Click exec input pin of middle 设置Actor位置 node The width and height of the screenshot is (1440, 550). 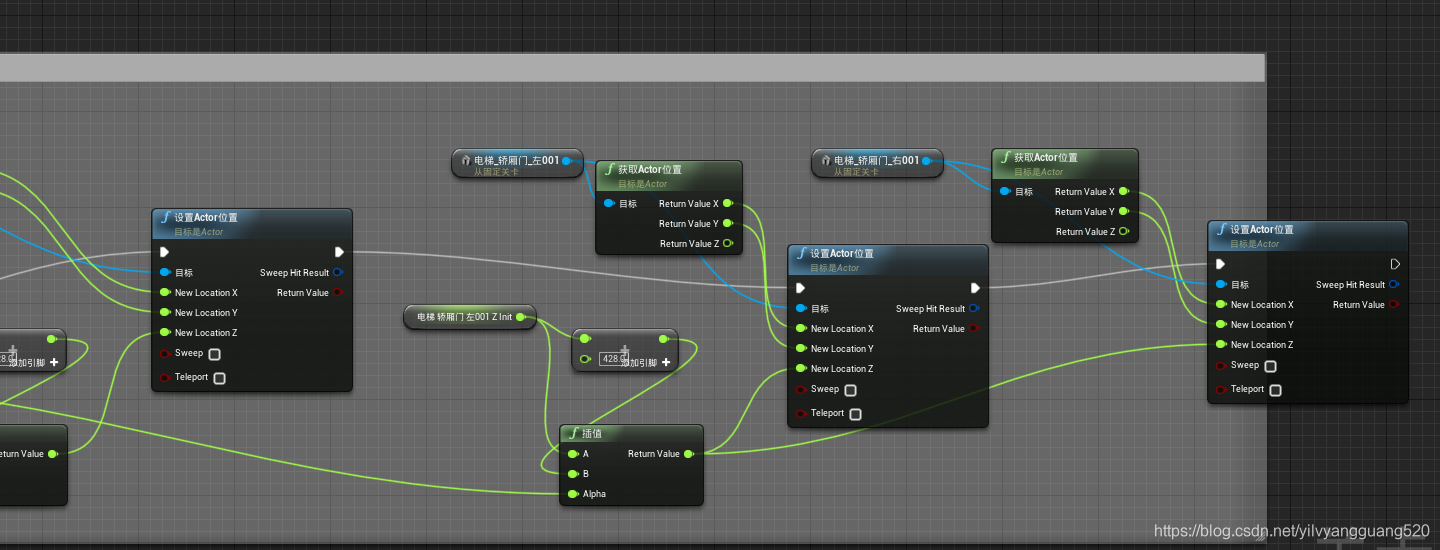[x=801, y=288]
